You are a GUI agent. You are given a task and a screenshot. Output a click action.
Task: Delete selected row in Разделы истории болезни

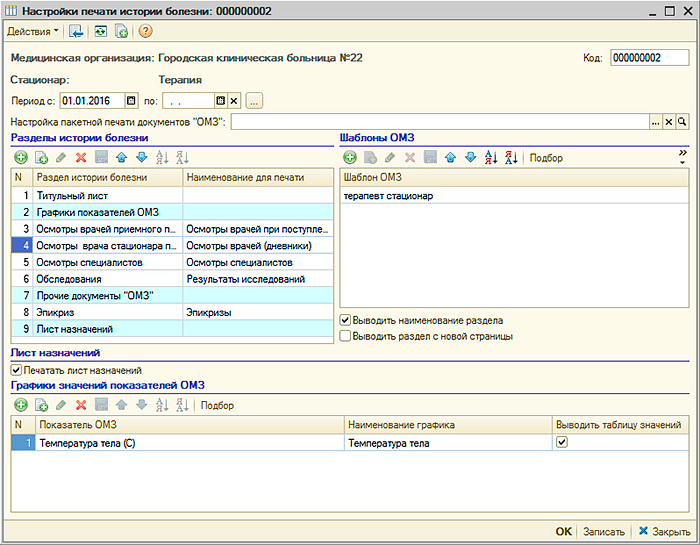click(81, 157)
